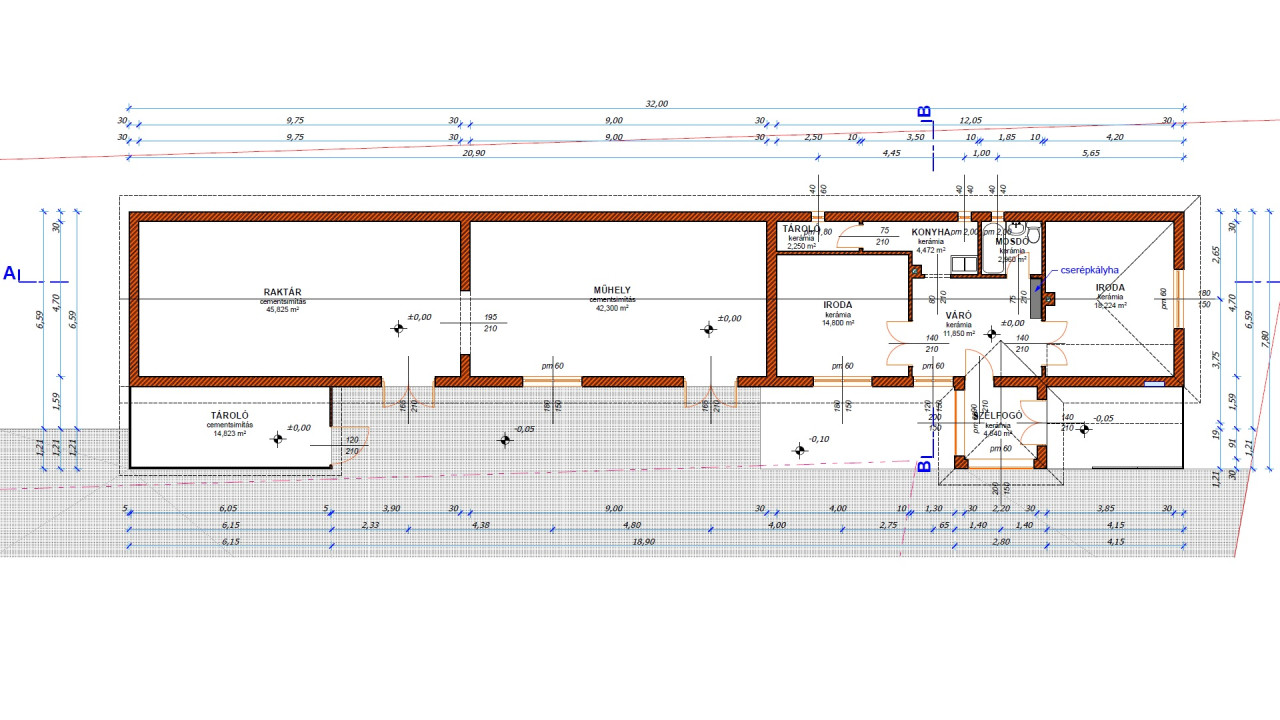Click the elevation marker symbol in VÁRÓ room
Screen dimensions: 1280x720
(991, 333)
